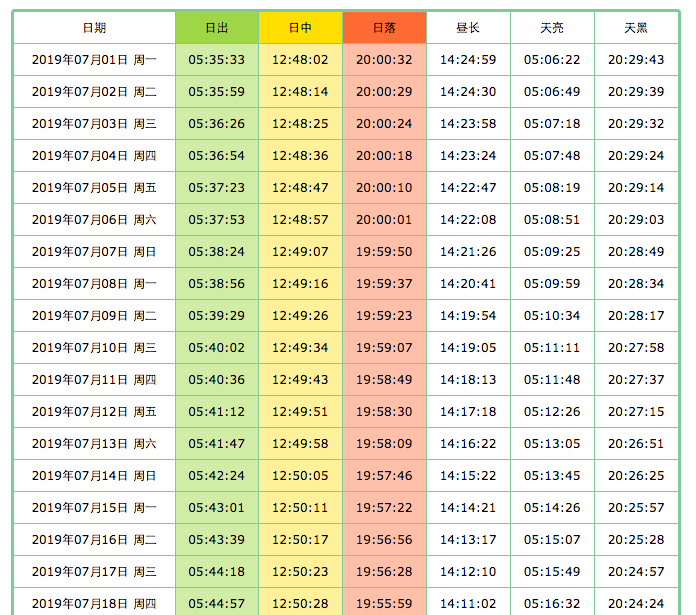Click the yellow 日中 column header
This screenshot has height=615, width=696.
pos(301,28)
